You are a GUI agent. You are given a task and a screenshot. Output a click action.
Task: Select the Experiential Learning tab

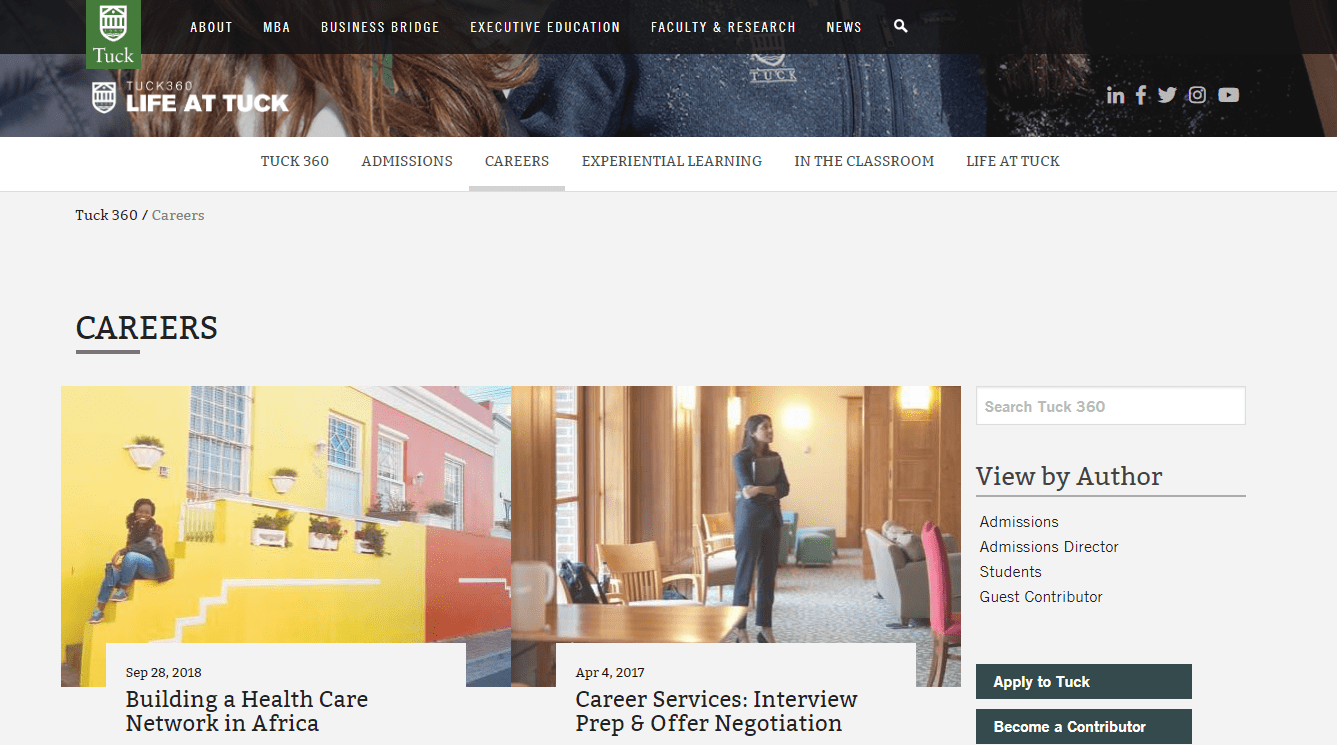point(672,161)
